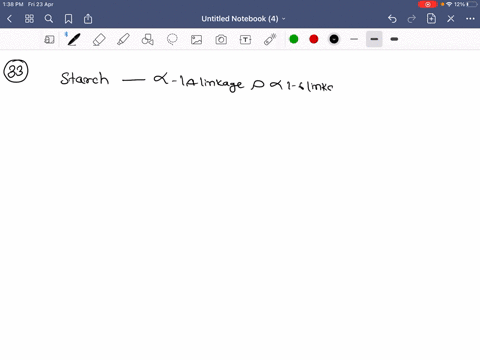Select the thinnest stroke width

pos(354,39)
